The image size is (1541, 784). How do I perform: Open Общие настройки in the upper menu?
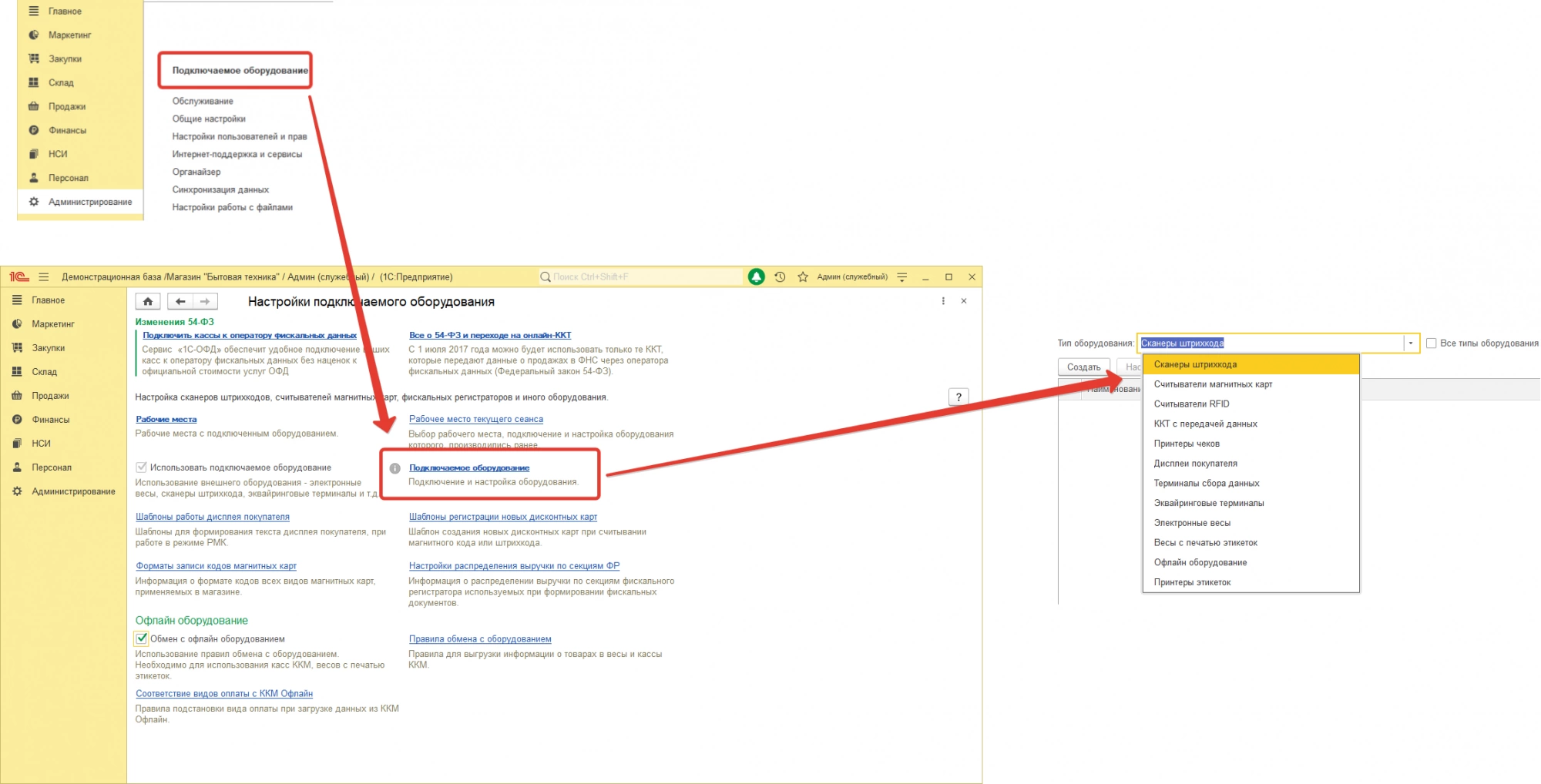[x=209, y=119]
